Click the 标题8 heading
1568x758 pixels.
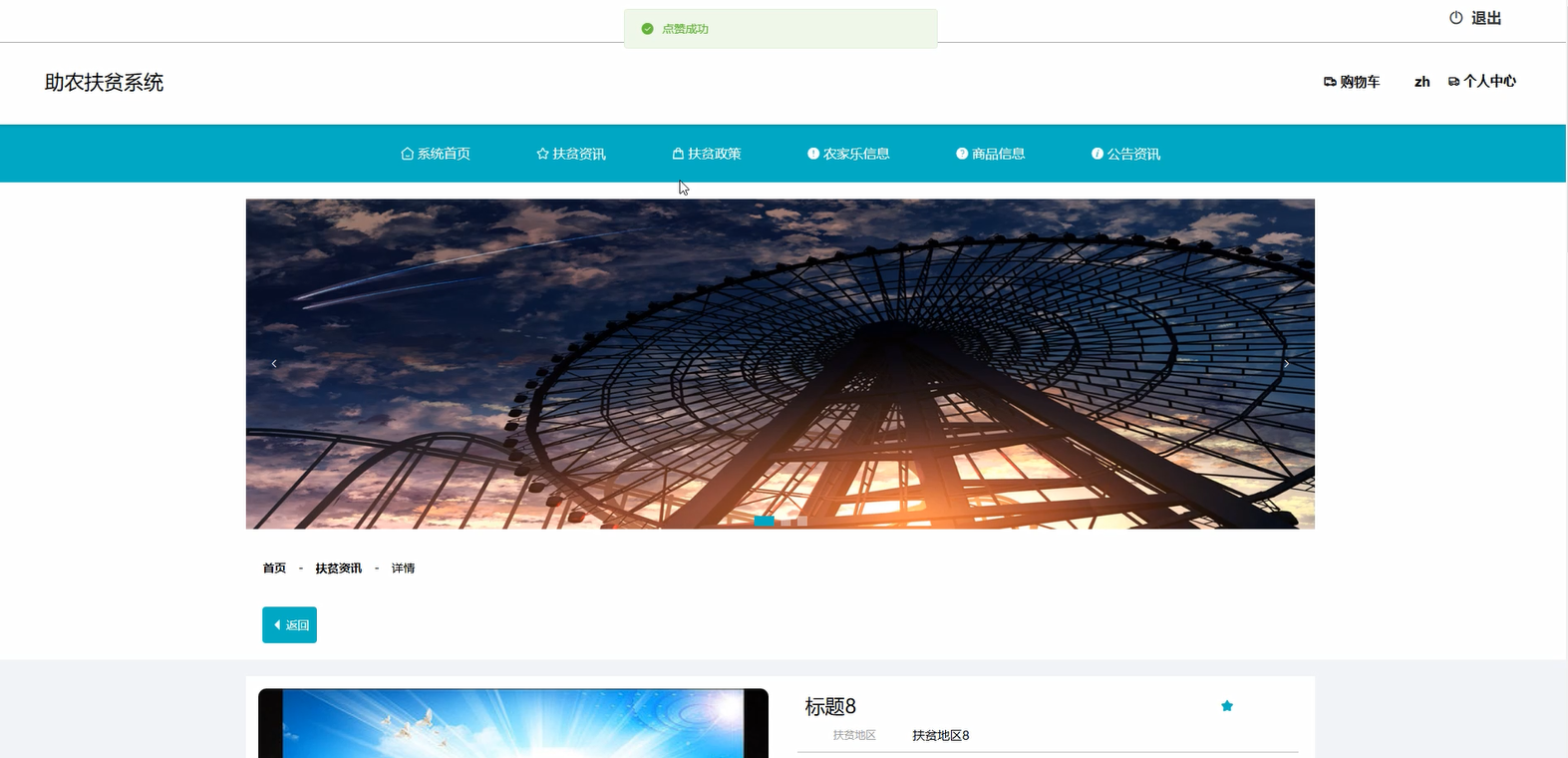[830, 706]
